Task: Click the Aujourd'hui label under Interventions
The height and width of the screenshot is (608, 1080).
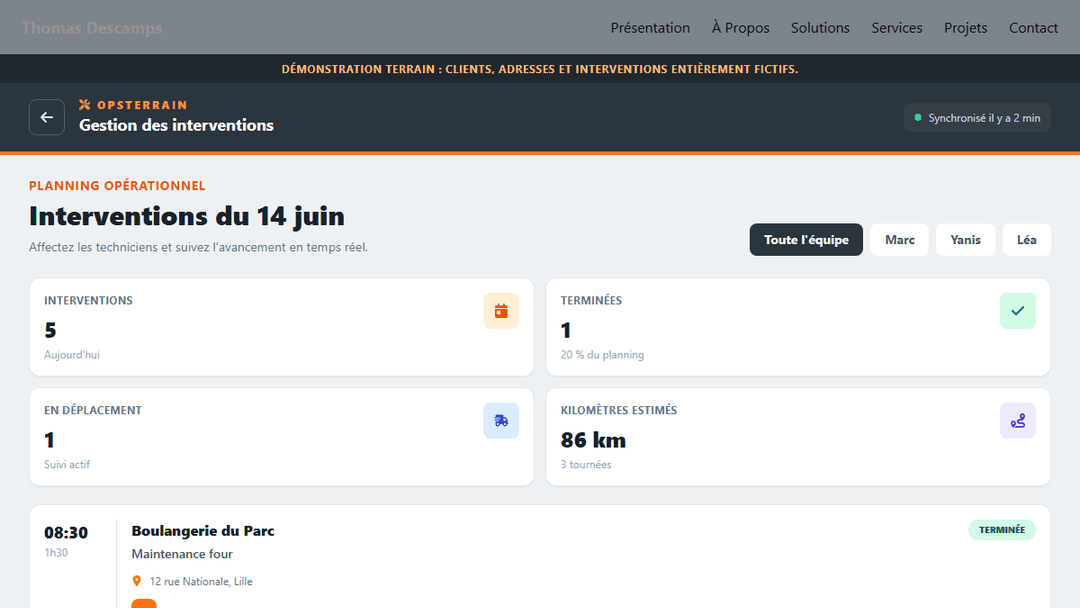Action: point(72,355)
